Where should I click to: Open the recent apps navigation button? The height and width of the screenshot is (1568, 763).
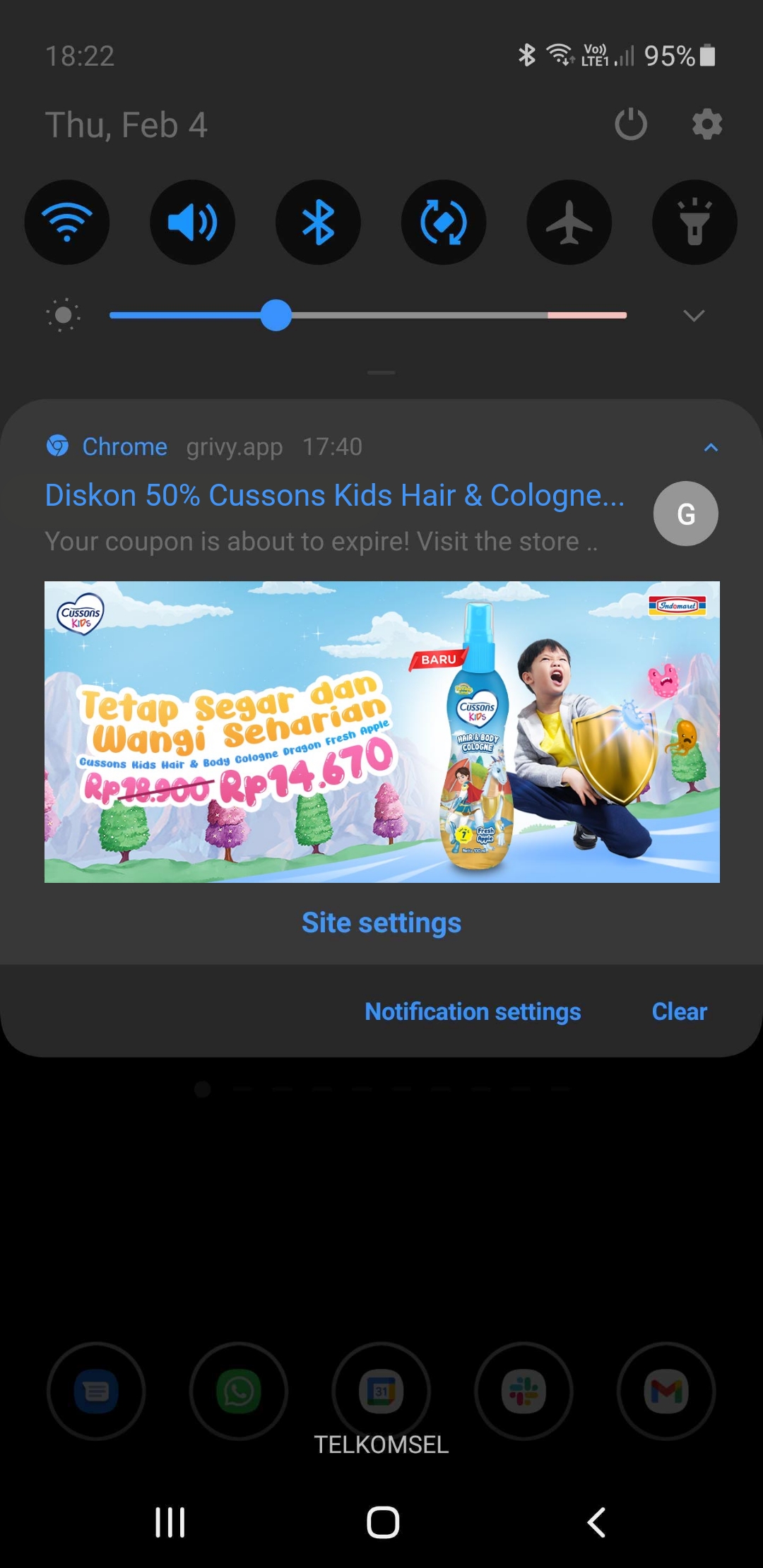[170, 1522]
